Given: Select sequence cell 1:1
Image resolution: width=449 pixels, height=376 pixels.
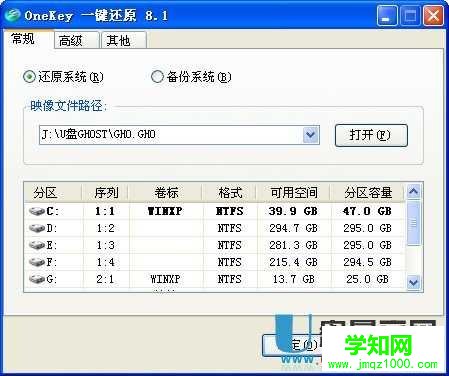Looking at the screenshot, I should [105, 211].
